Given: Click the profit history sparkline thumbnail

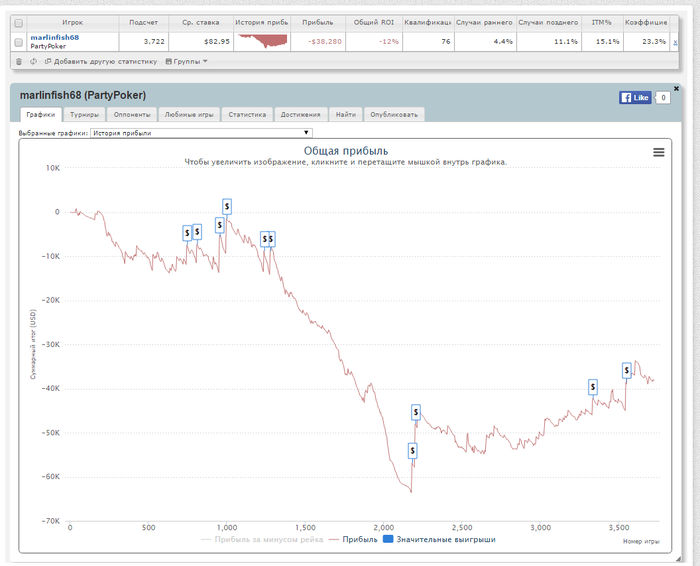Looking at the screenshot, I should (262, 41).
